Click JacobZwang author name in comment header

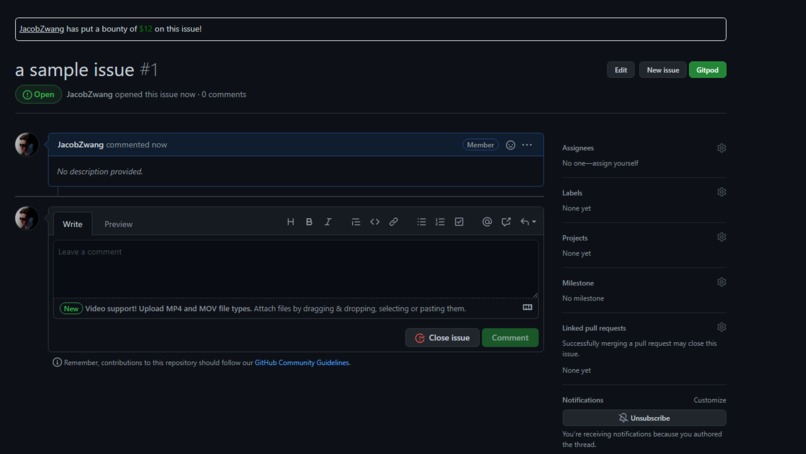pyautogui.click(x=80, y=145)
